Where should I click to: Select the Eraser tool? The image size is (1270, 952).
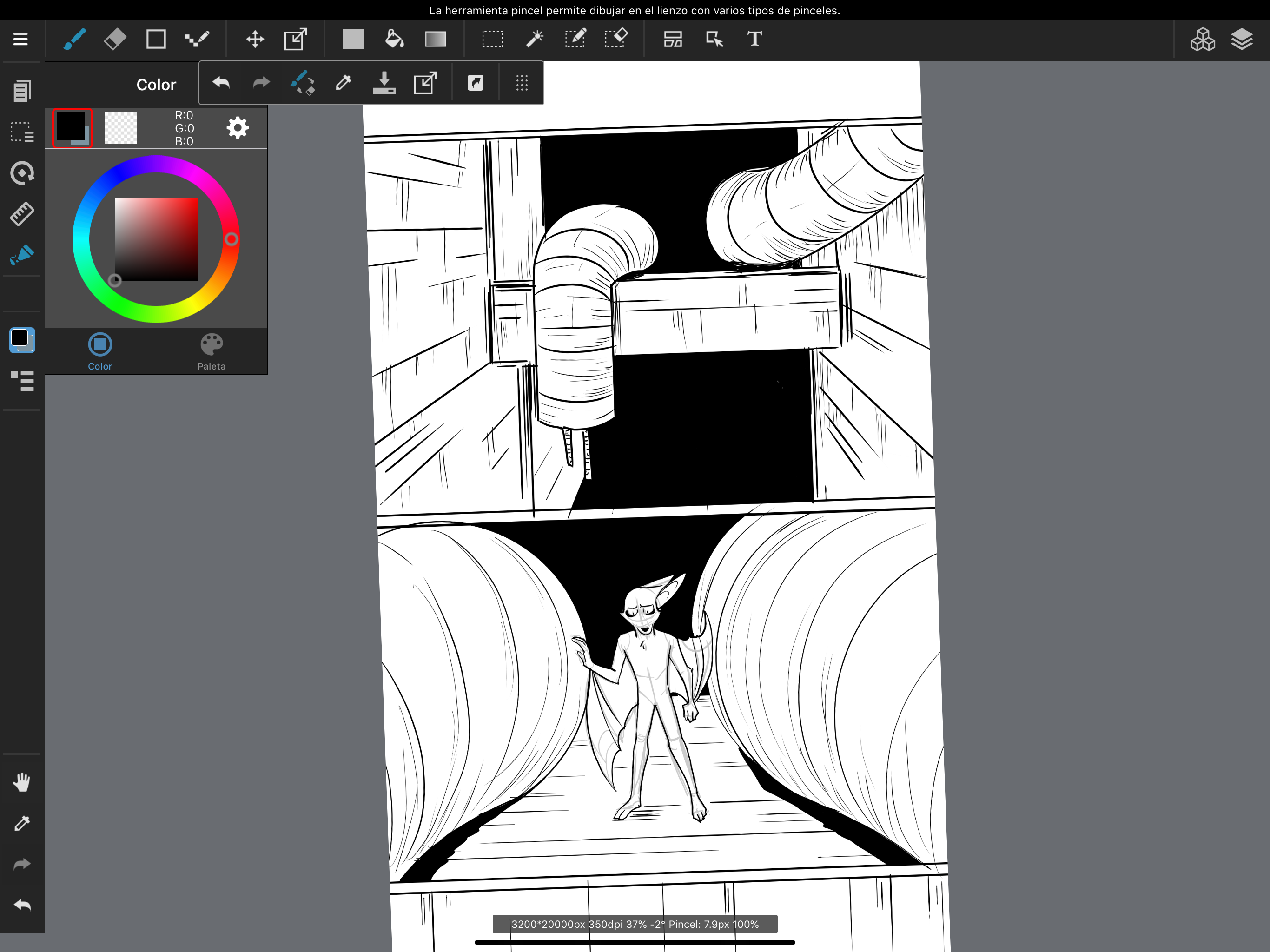pos(115,39)
